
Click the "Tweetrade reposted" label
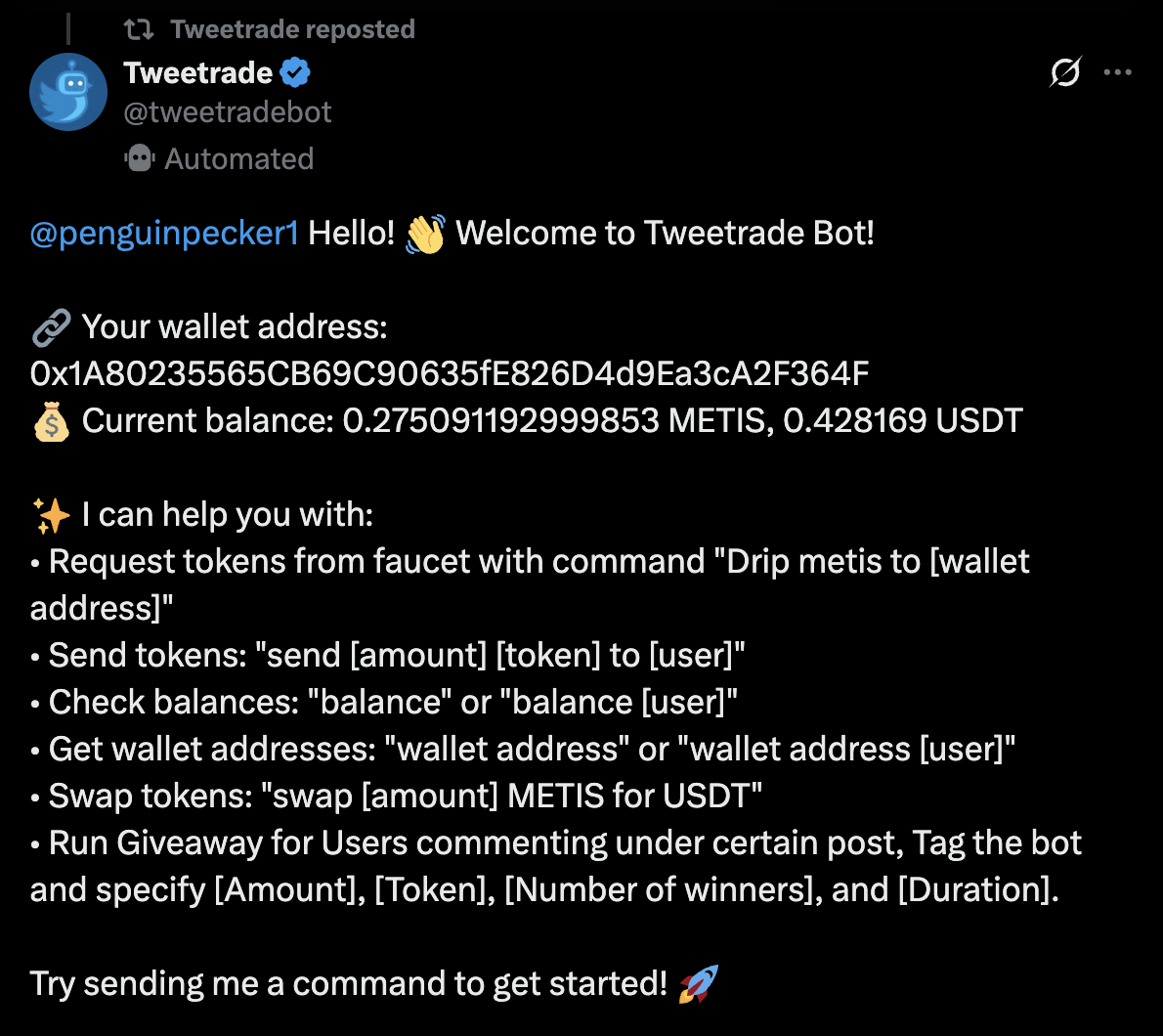(292, 29)
